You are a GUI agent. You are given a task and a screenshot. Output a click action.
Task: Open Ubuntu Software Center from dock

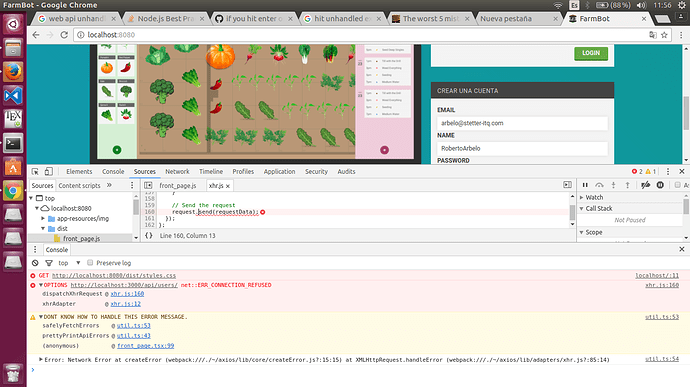[x=13, y=167]
